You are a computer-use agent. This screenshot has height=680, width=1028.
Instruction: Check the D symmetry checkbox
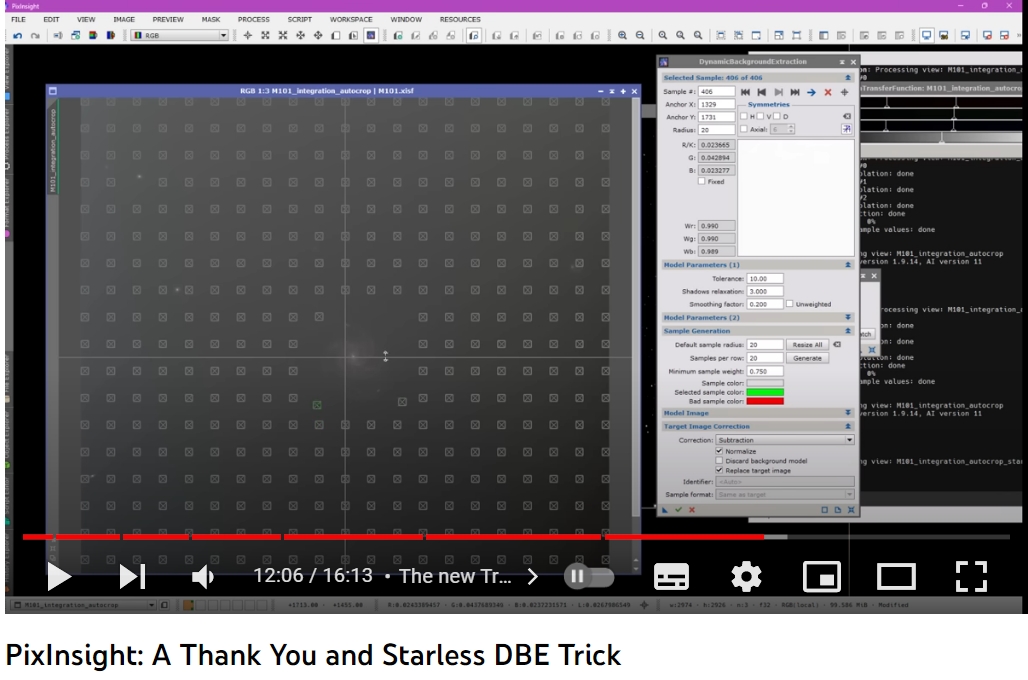(777, 116)
